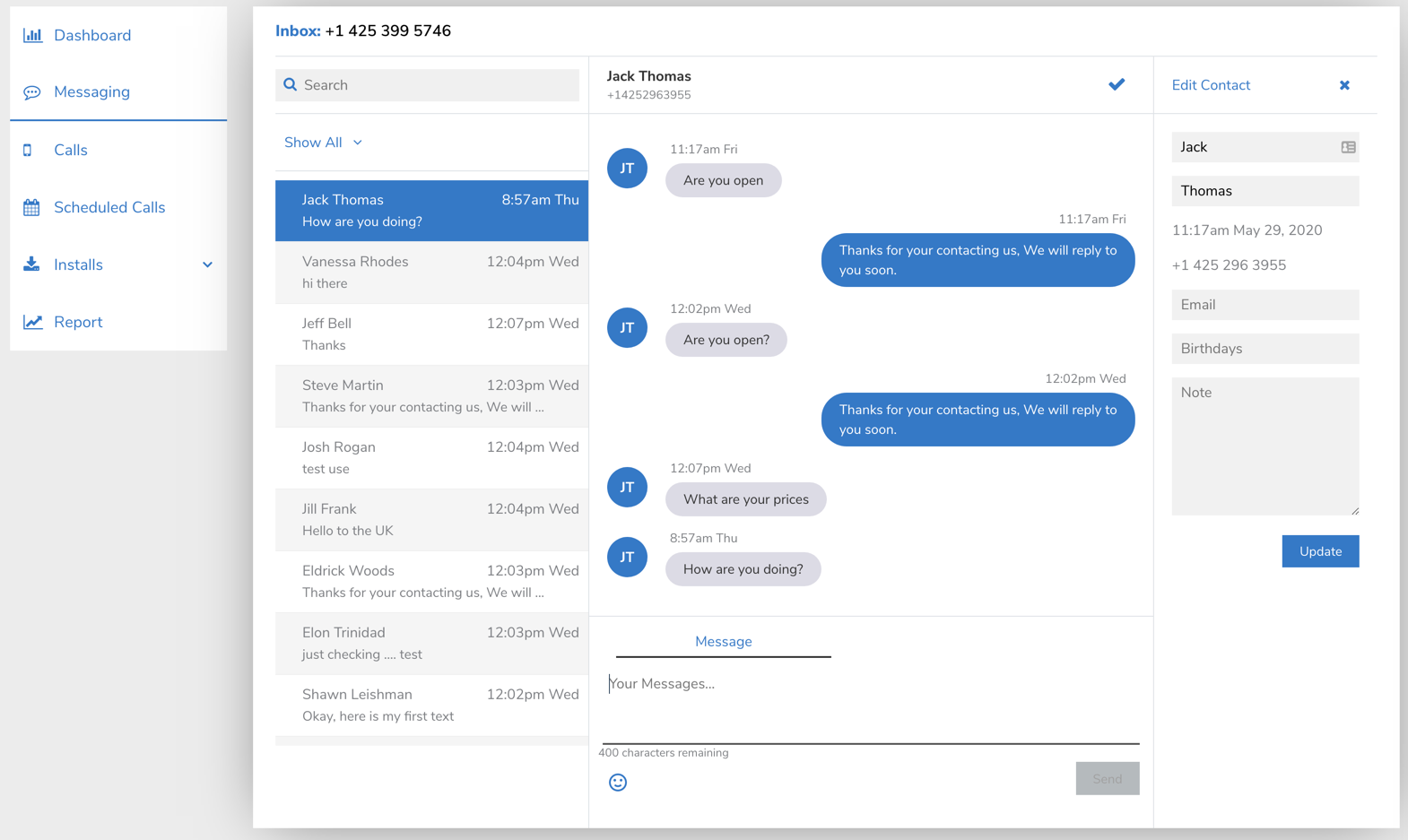Expand the Installs menu chevron
This screenshot has width=1408, height=840.
point(207,265)
